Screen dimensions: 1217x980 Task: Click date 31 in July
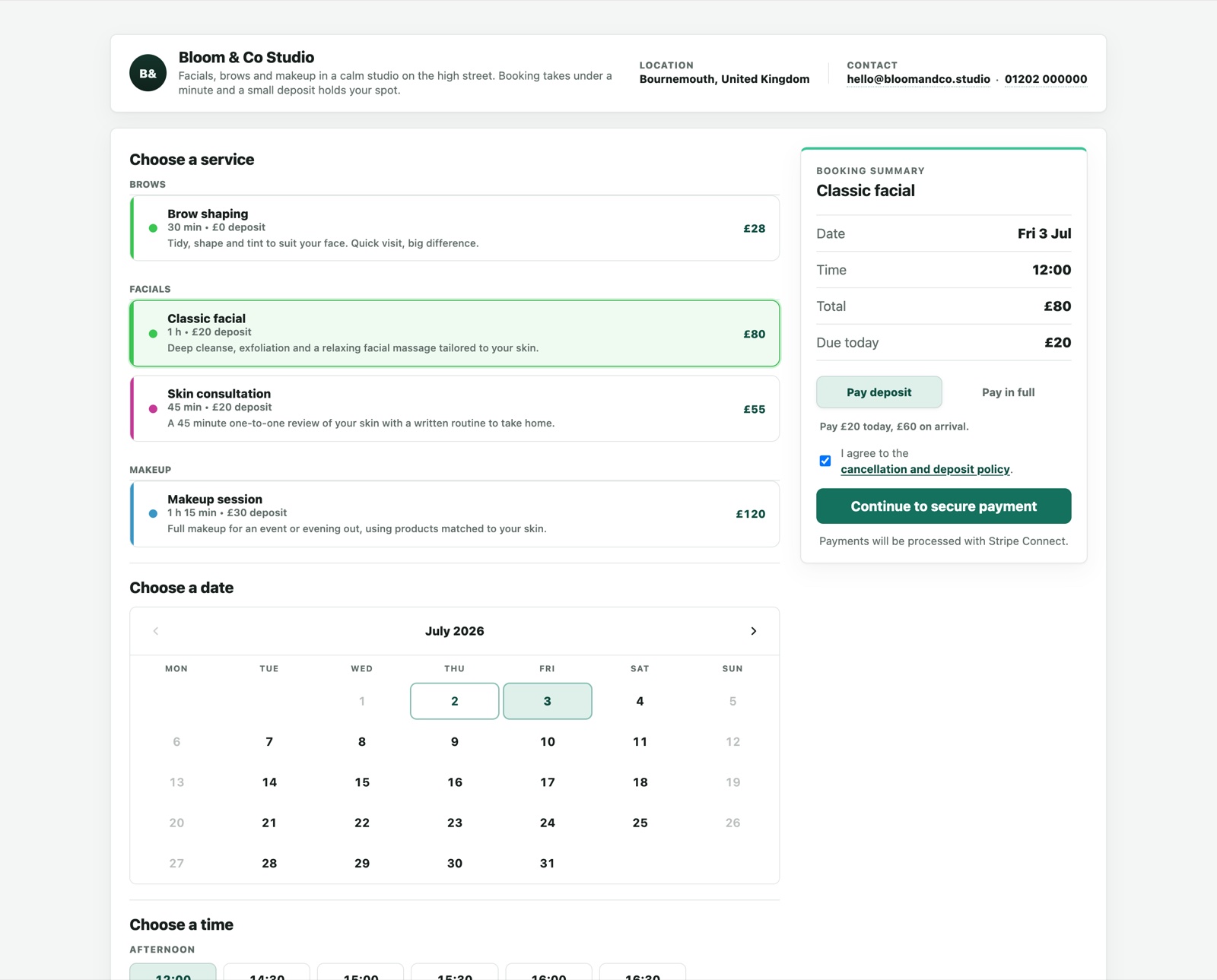[x=548, y=863]
